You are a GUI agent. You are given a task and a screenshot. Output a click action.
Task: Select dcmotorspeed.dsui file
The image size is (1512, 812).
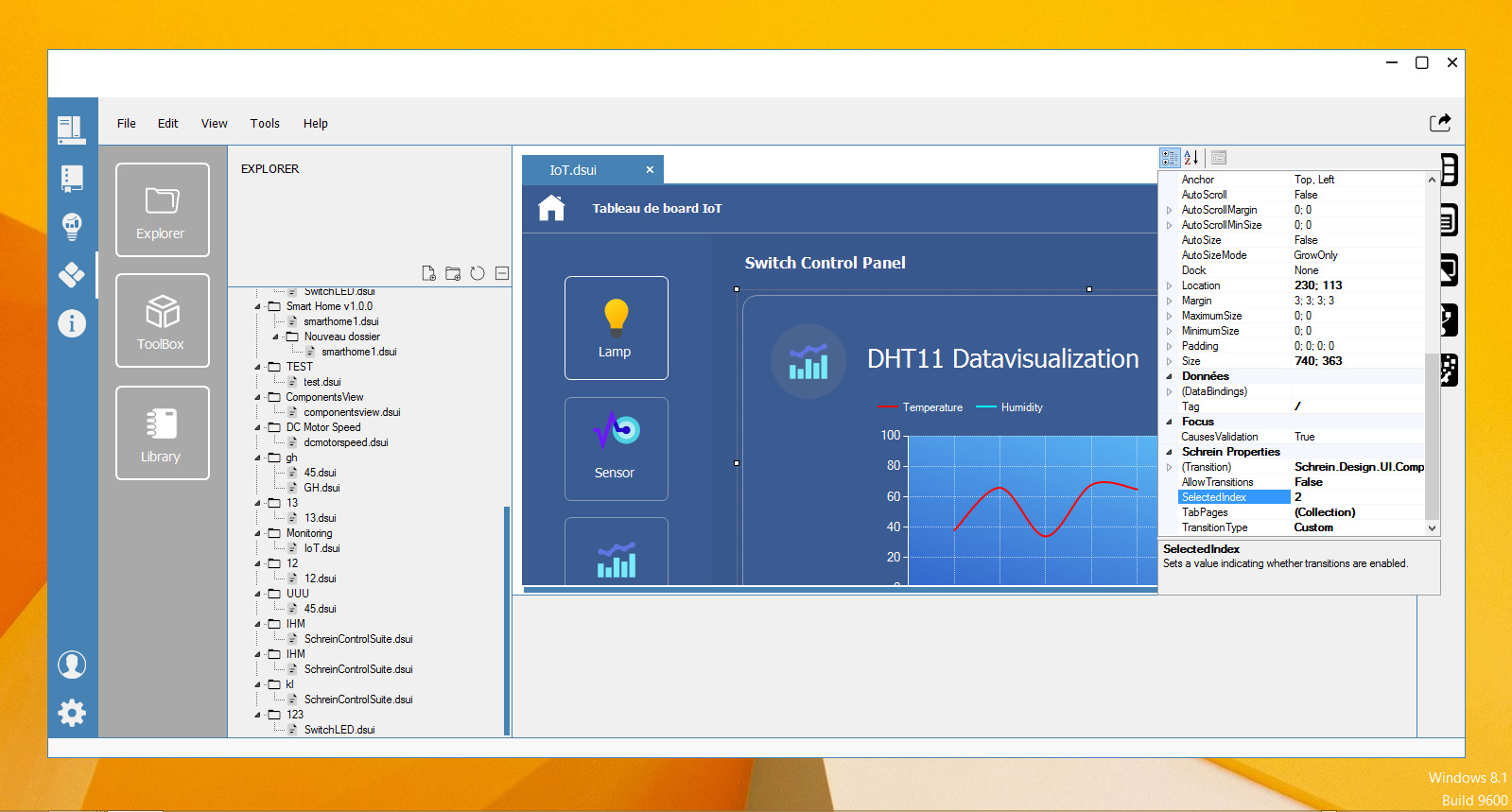click(345, 442)
